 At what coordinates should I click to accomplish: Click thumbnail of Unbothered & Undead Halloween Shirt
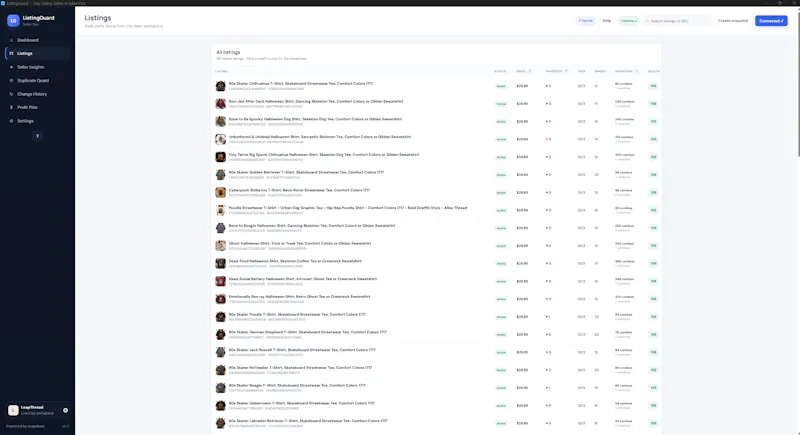220,139
